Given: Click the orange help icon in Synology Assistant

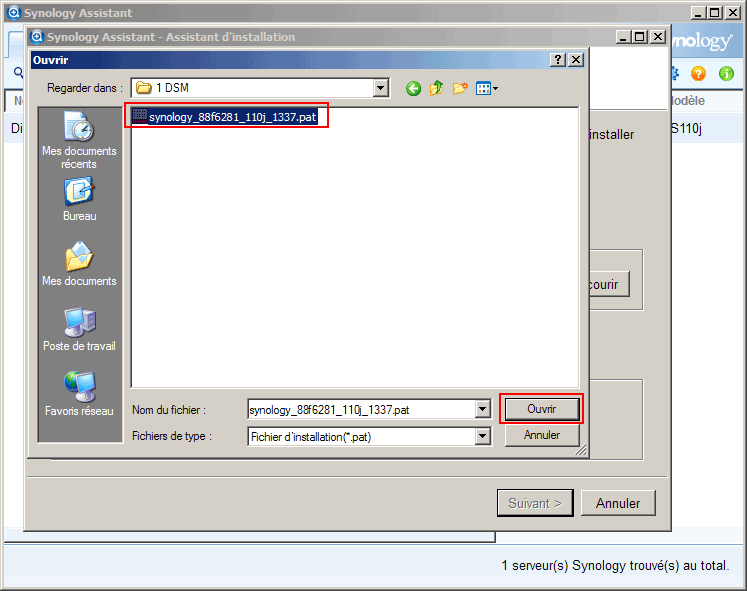Looking at the screenshot, I should coord(698,73).
